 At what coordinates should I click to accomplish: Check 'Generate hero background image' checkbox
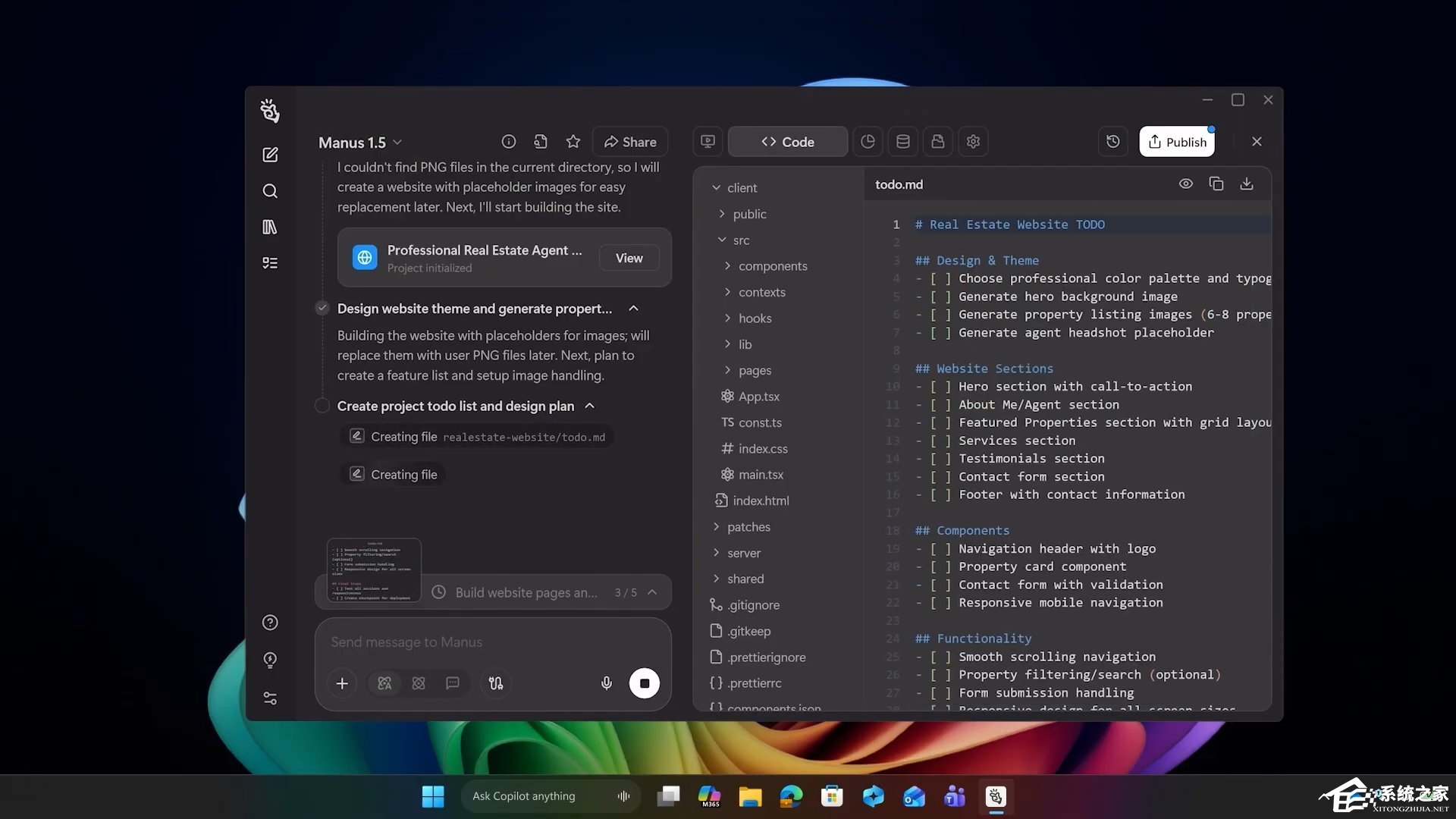pos(940,297)
